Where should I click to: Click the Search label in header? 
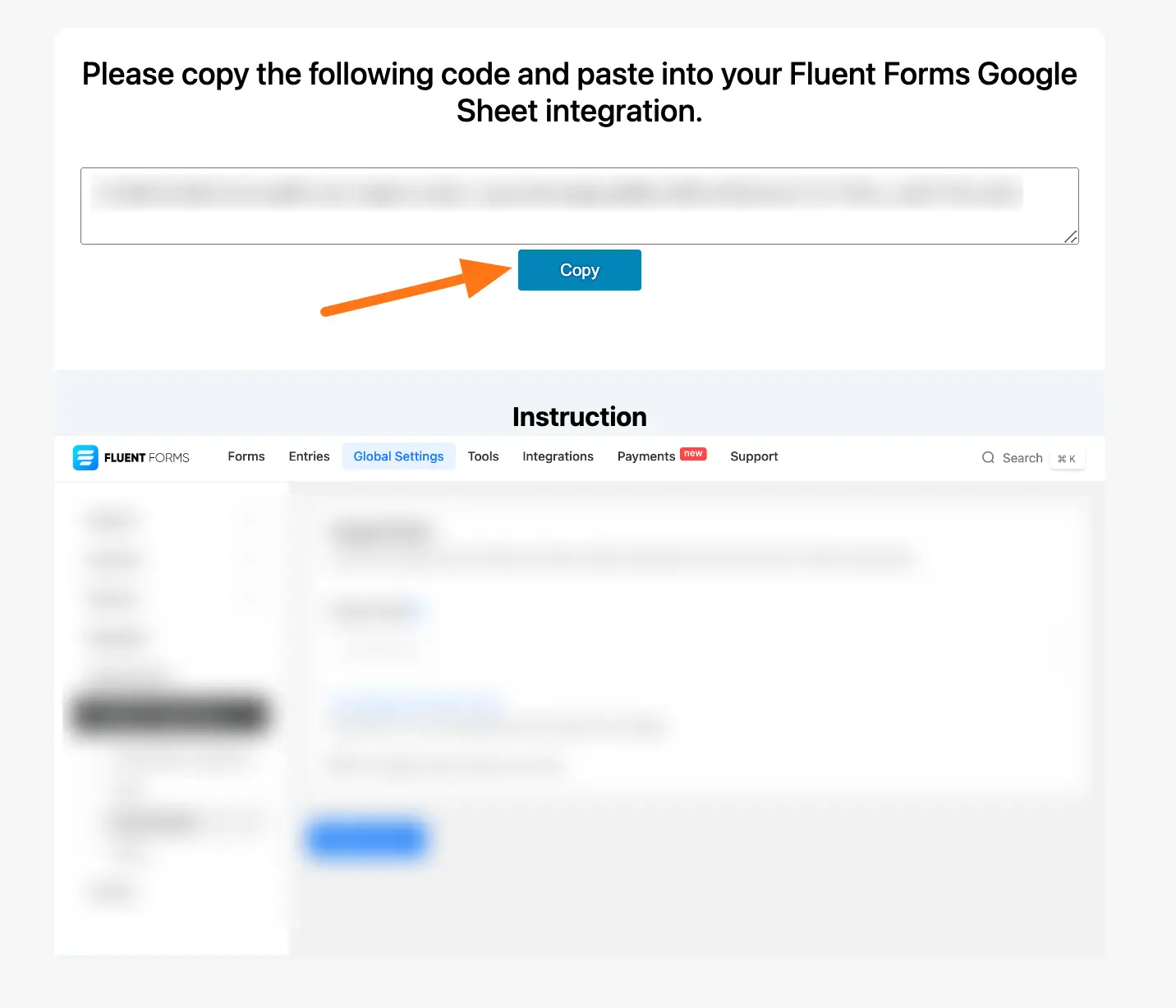point(1022,458)
